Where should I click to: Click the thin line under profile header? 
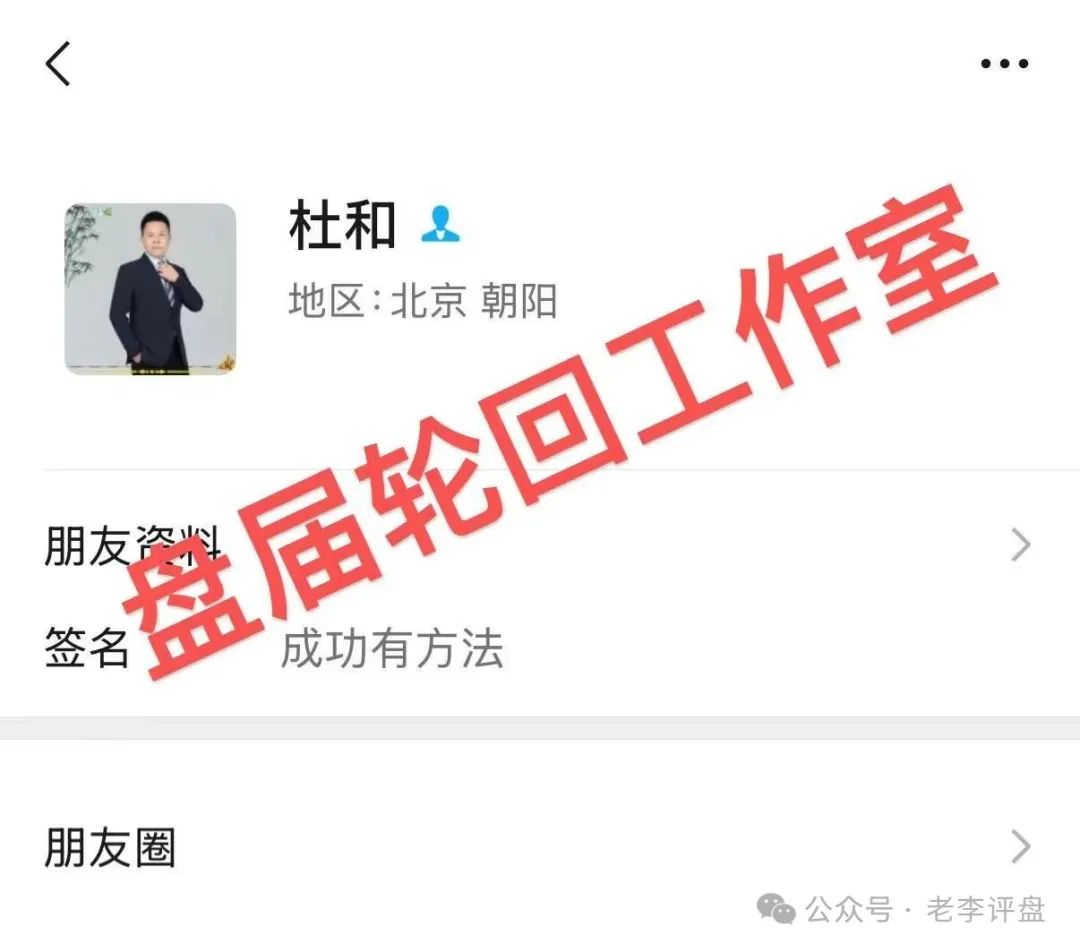[x=561, y=470]
